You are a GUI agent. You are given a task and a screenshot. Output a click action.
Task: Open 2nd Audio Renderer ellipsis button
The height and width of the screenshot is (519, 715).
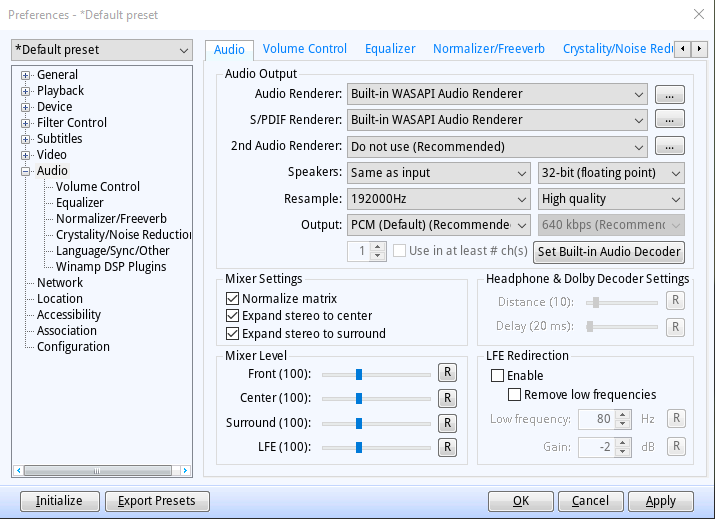pyautogui.click(x=669, y=146)
